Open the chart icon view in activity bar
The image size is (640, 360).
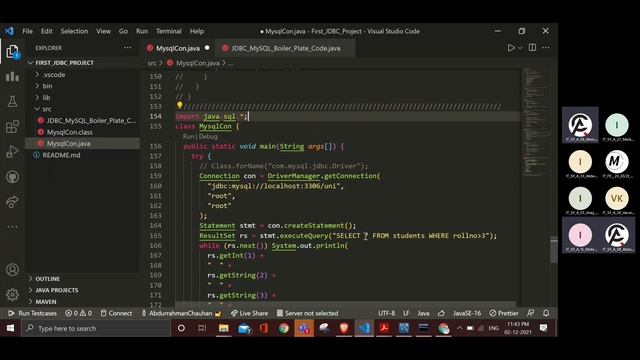tap(12, 76)
